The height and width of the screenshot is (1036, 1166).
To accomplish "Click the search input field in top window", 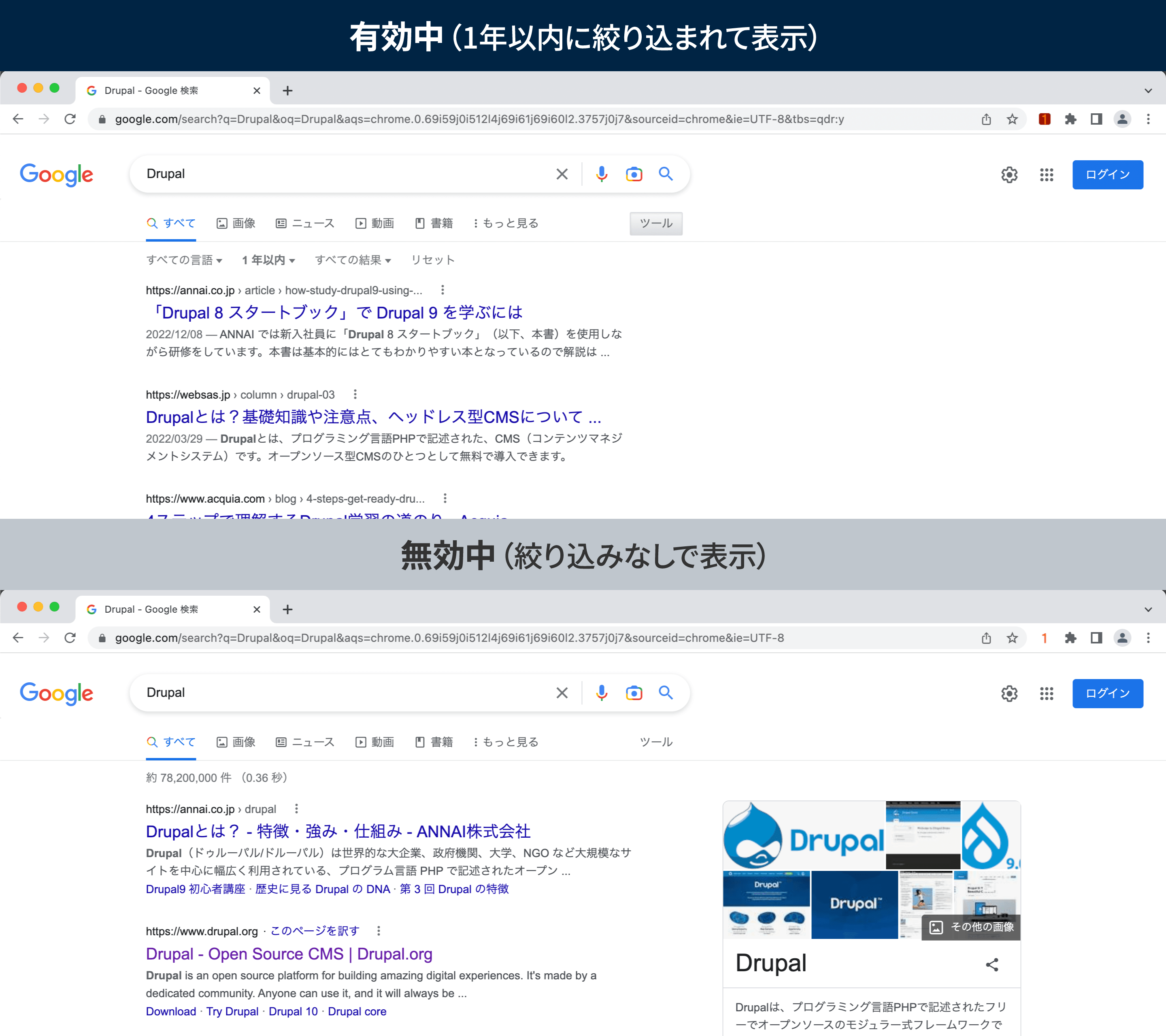I will 348,174.
